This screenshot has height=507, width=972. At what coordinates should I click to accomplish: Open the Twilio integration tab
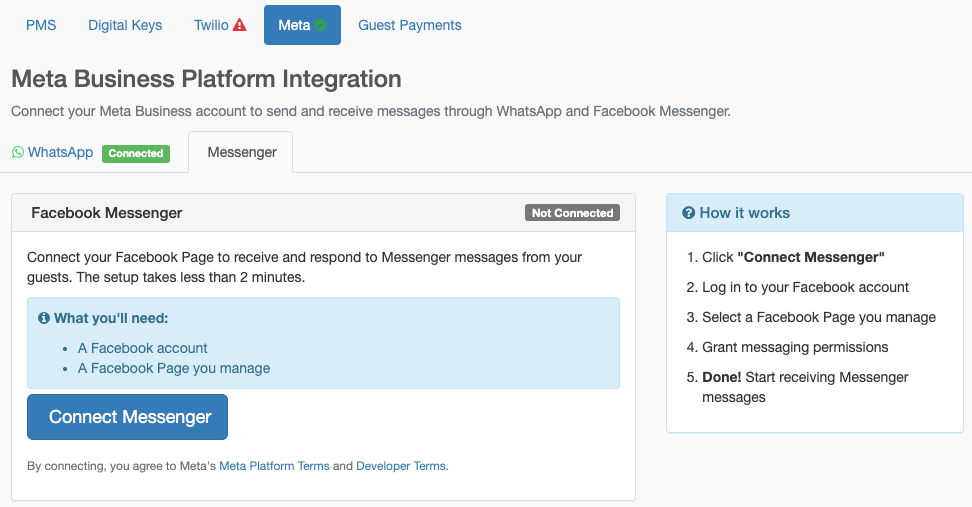211,25
